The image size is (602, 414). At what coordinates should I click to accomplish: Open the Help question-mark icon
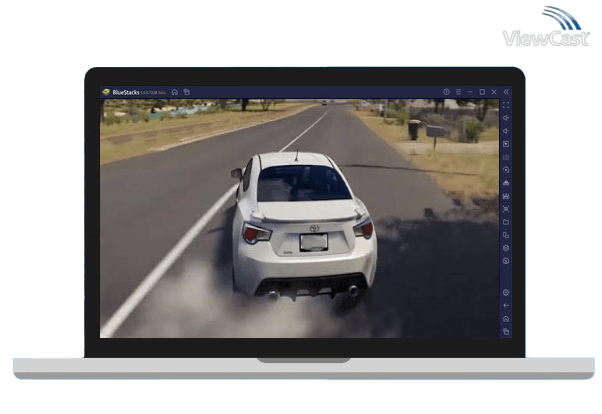pyautogui.click(x=446, y=92)
